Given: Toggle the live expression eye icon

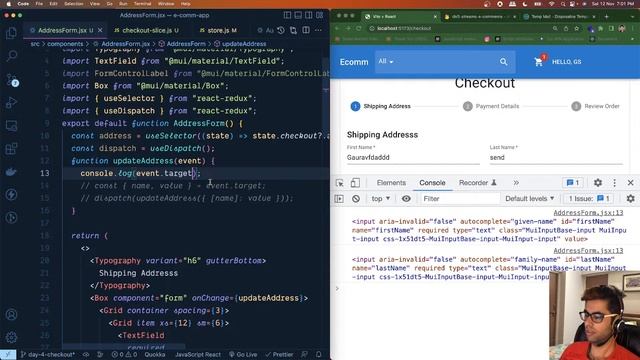Looking at the screenshot, I should tap(406, 199).
